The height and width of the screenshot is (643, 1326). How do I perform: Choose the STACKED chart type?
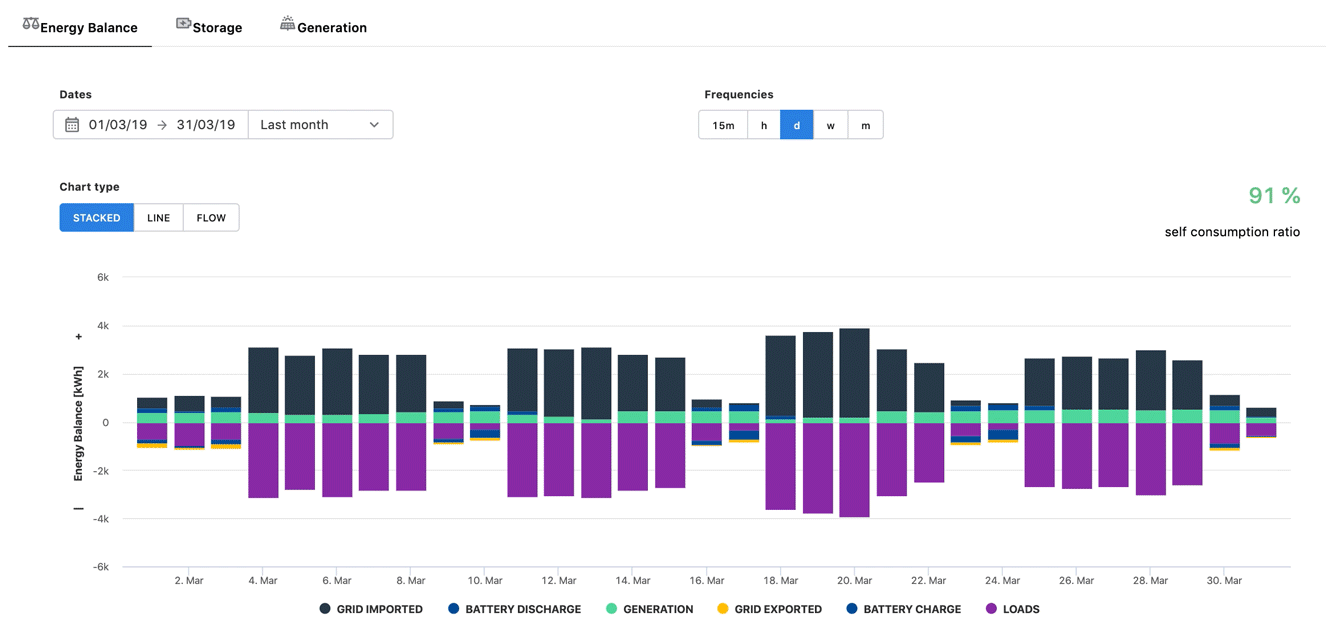coord(97,218)
